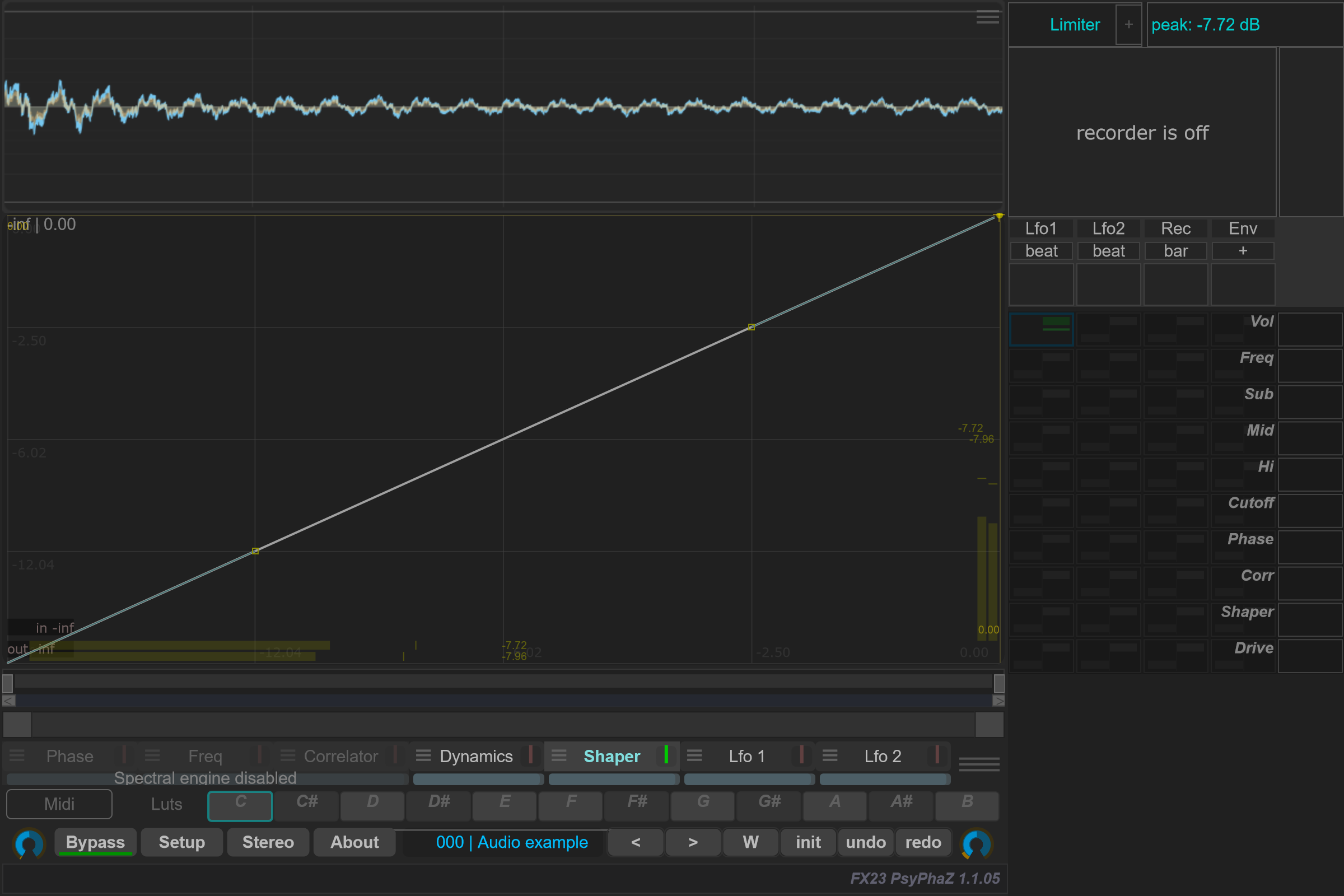Screen dimensions: 1344x896
Task: Open the waveform display hamburger menu
Action: (x=987, y=17)
